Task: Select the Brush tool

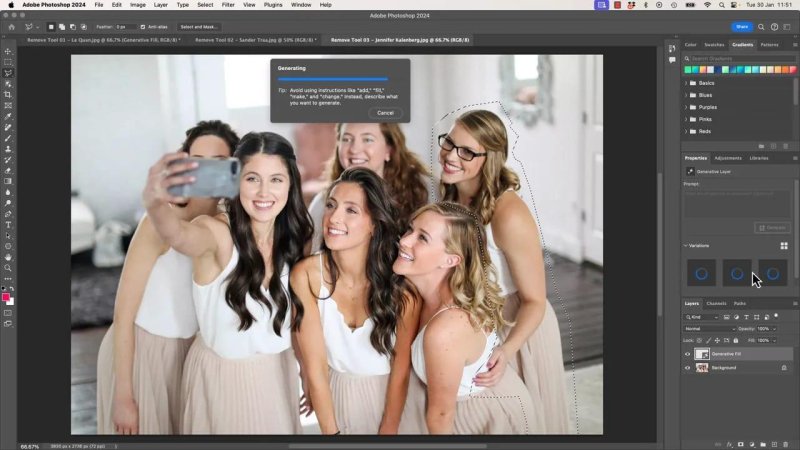Action: (8, 138)
